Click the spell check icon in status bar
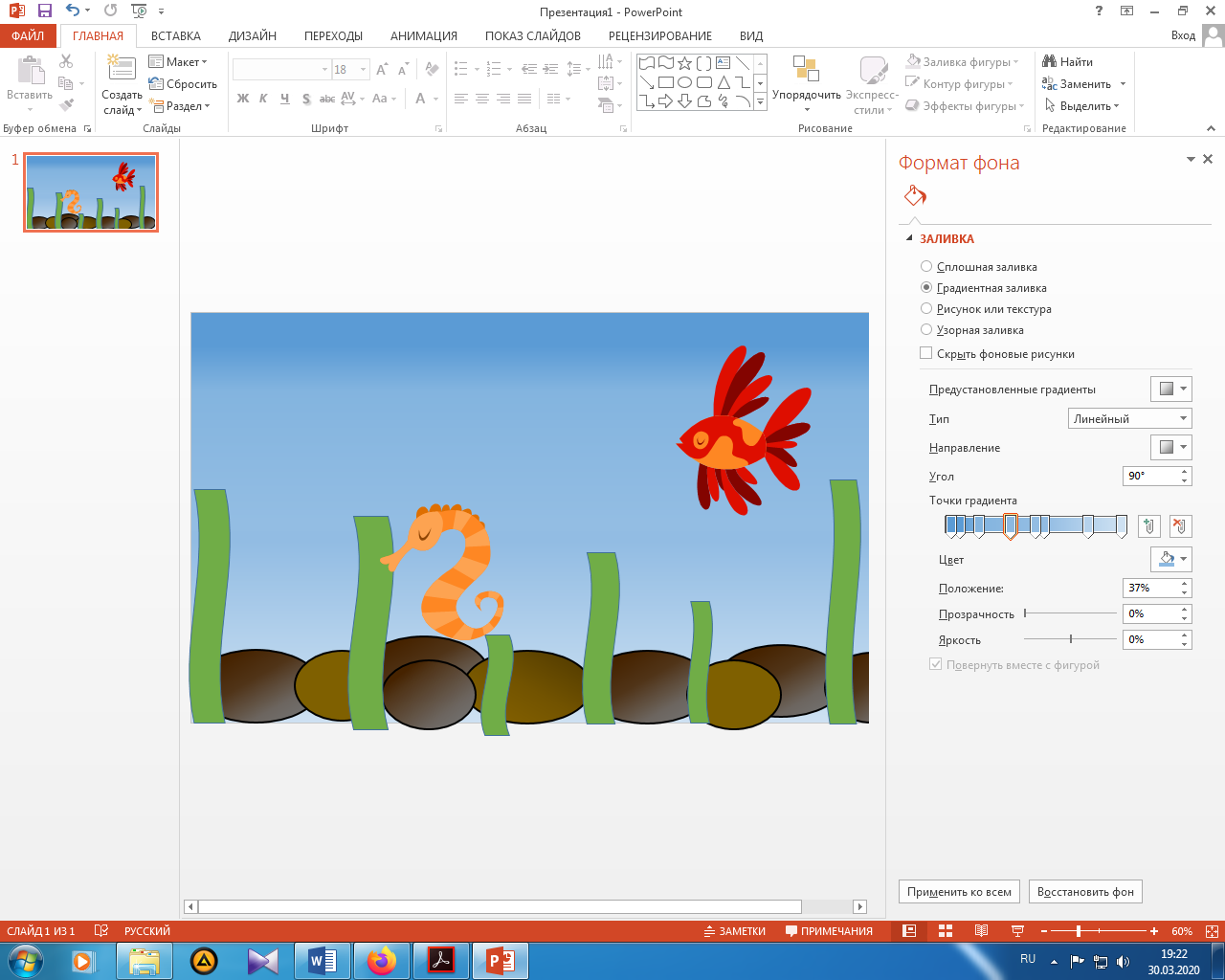 (101, 931)
